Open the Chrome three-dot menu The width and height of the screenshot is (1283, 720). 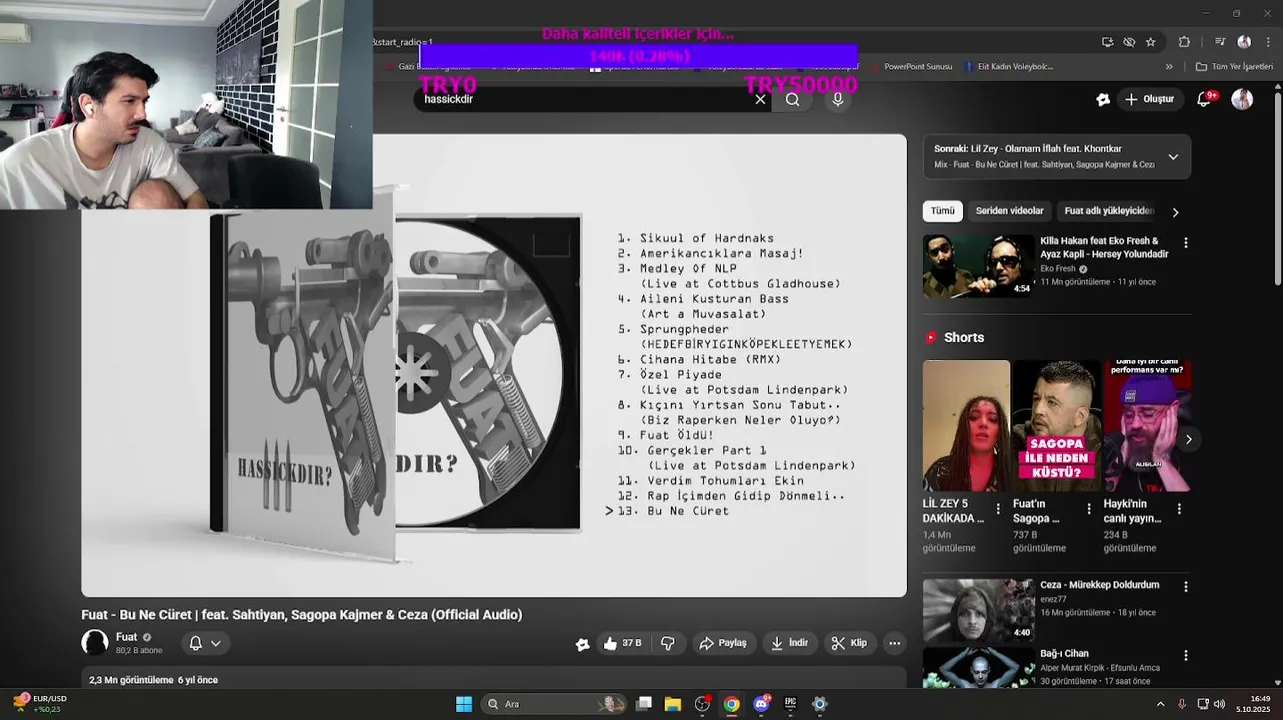pos(1268,42)
